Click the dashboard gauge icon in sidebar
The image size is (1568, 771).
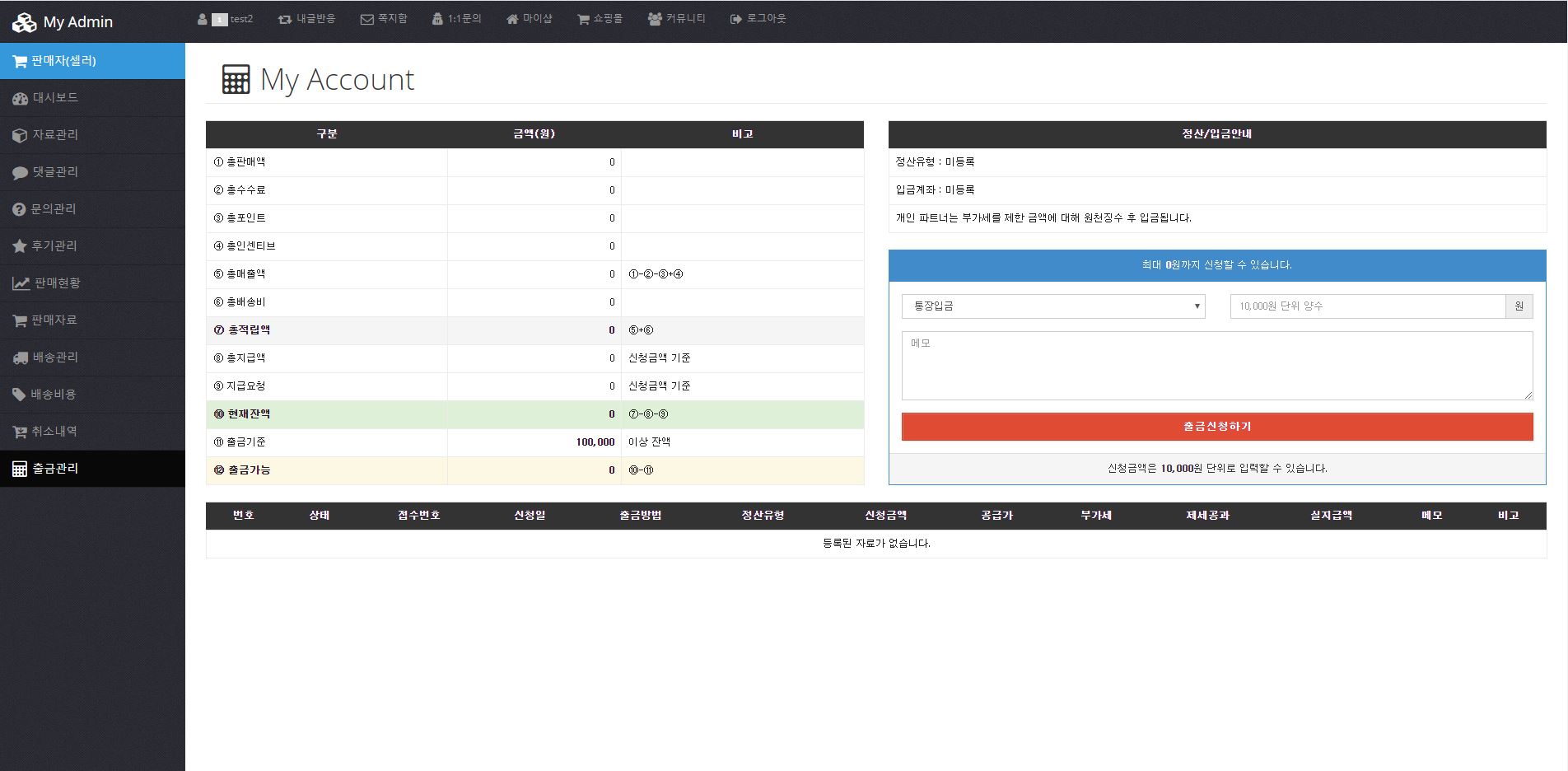click(x=20, y=99)
